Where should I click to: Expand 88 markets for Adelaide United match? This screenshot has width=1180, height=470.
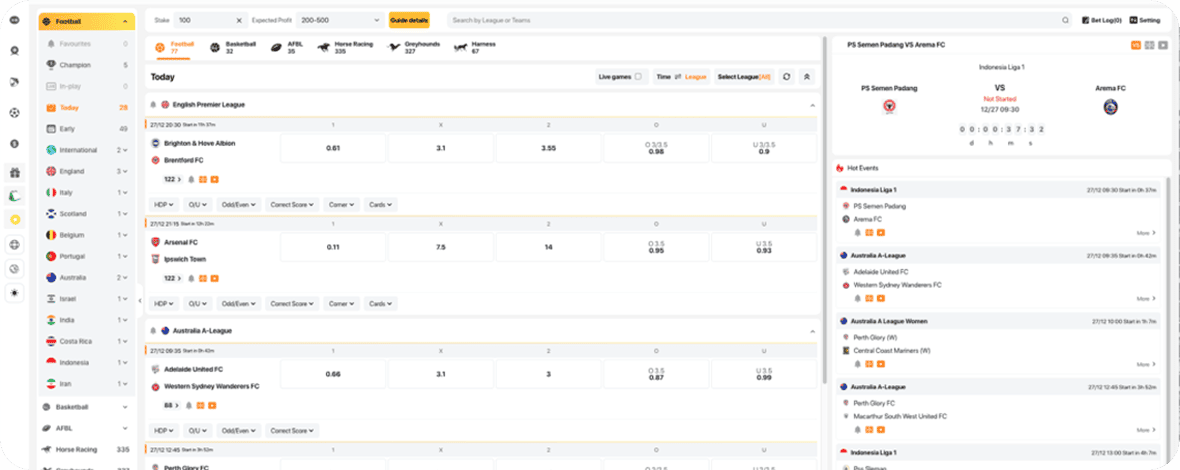pyautogui.click(x=172, y=405)
